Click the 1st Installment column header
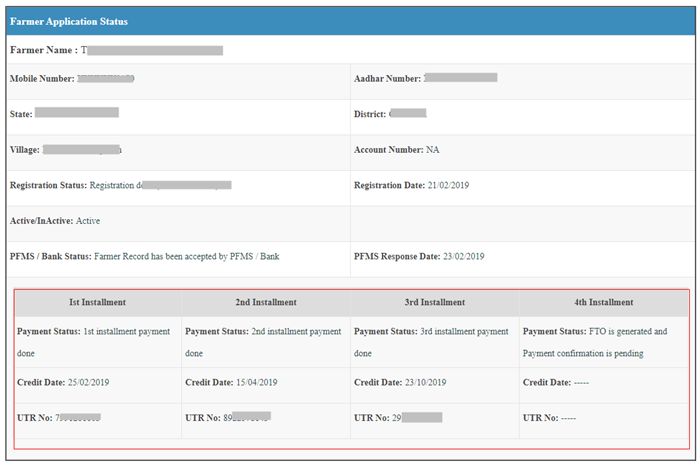Viewport: 700px width, 466px height. pyautogui.click(x=97, y=302)
